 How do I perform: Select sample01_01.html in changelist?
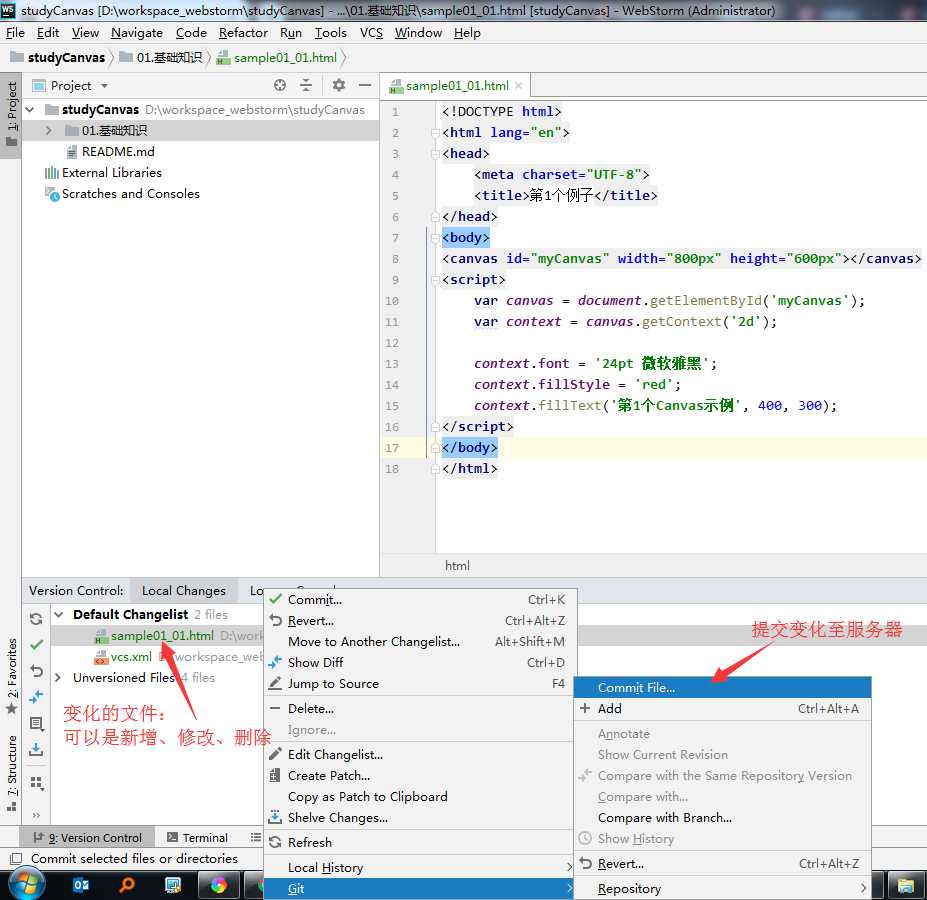tap(162, 636)
